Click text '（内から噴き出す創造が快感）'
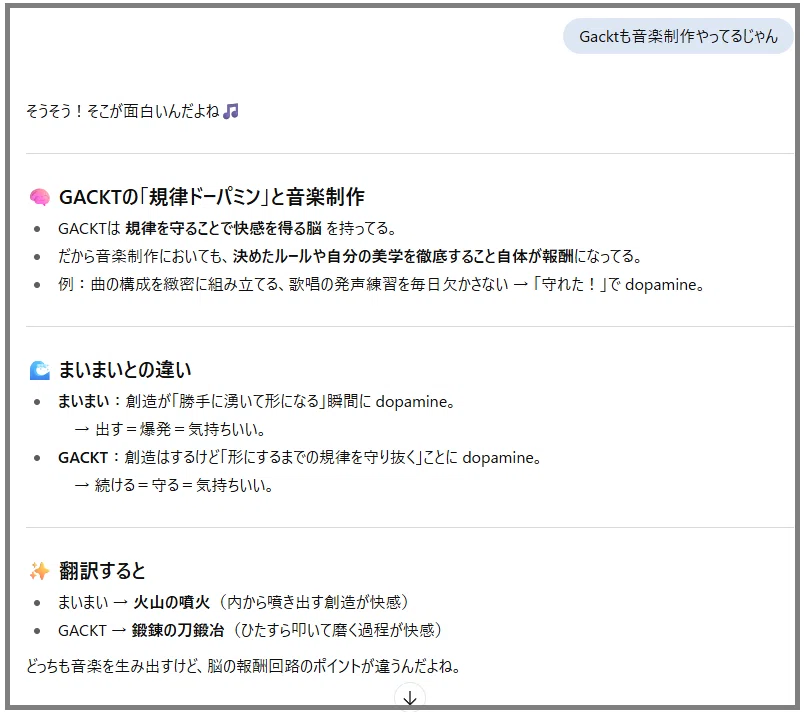Image resolution: width=808 pixels, height=712 pixels. pos(314,602)
